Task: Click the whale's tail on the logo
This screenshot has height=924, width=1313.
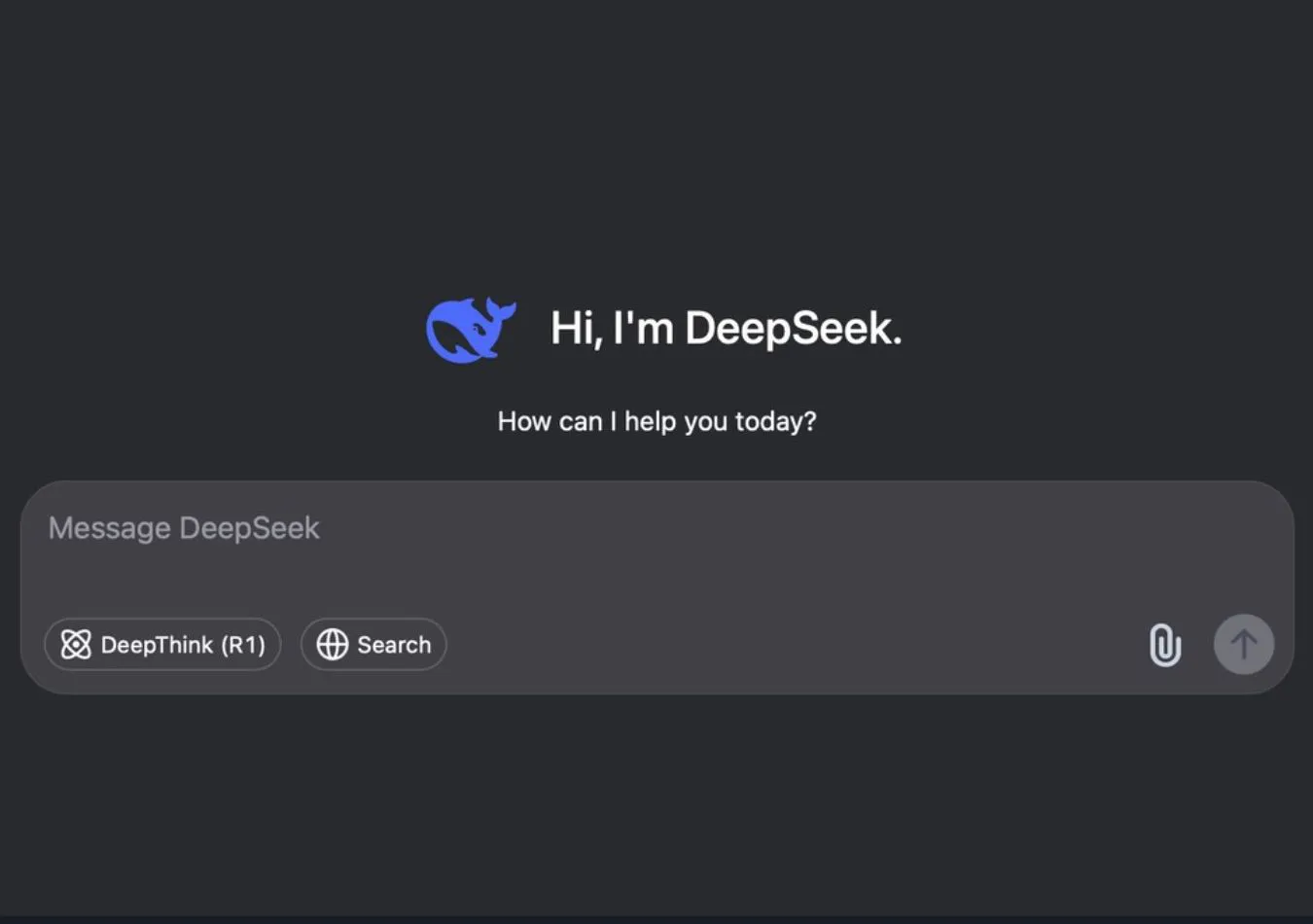Action: point(501,311)
